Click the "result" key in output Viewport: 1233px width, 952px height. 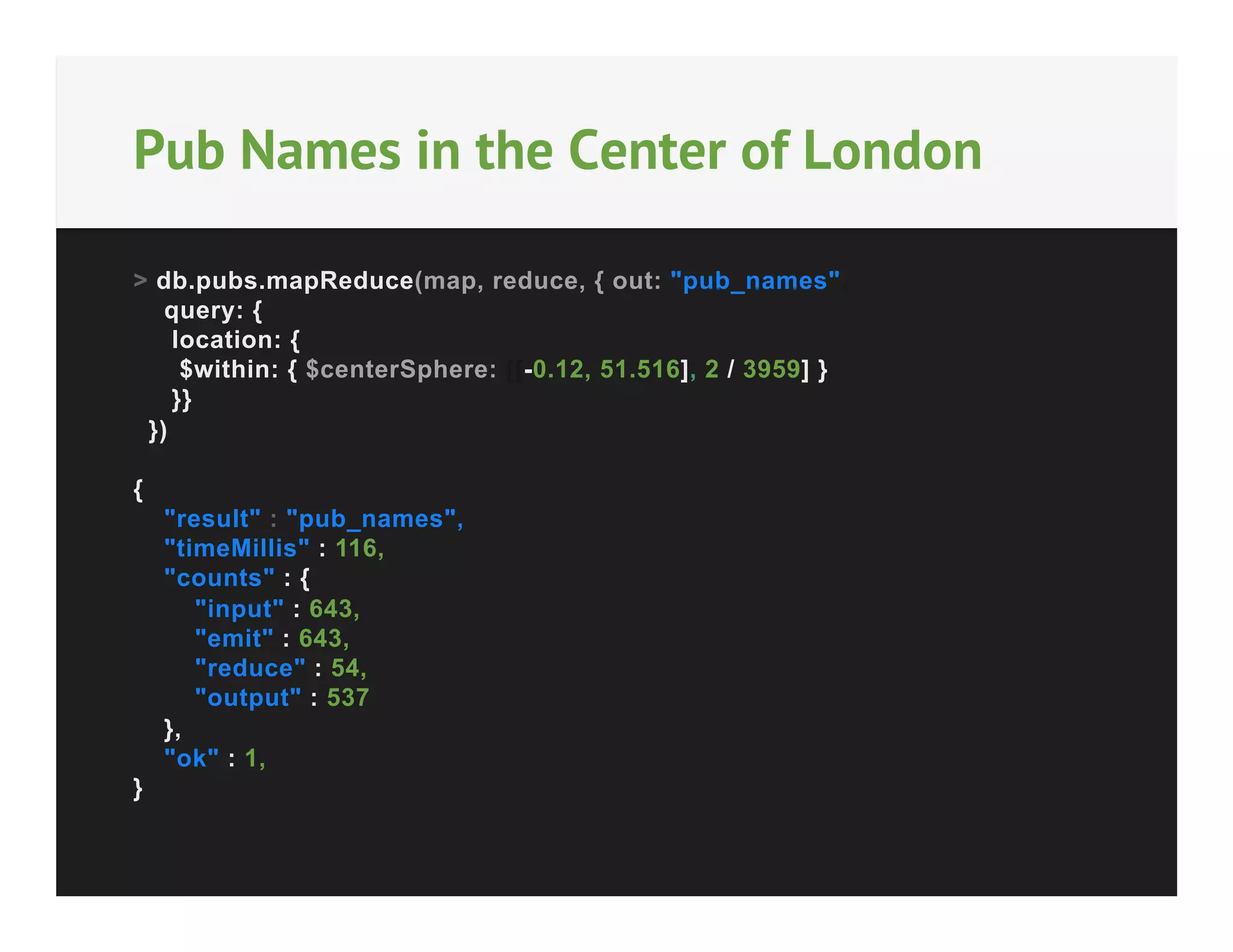click(213, 519)
